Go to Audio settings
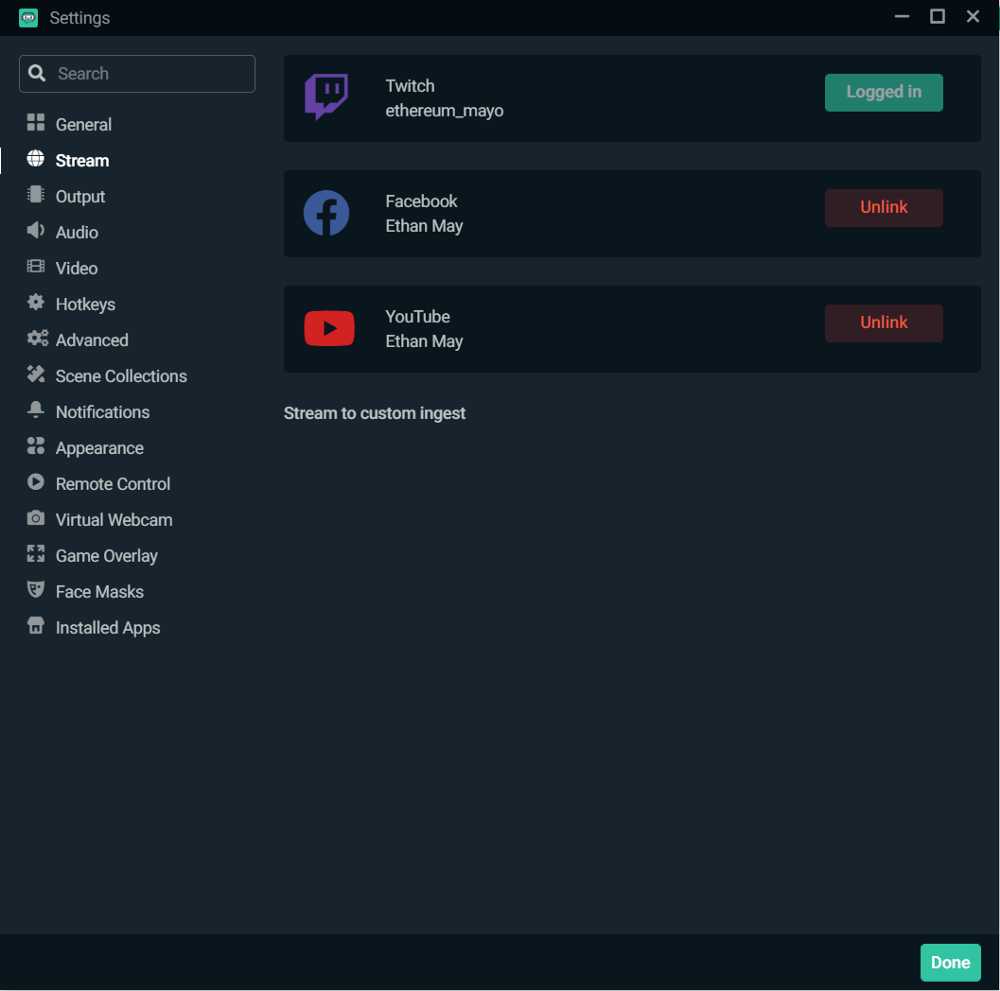Viewport: 1000px width, 991px height. click(77, 232)
